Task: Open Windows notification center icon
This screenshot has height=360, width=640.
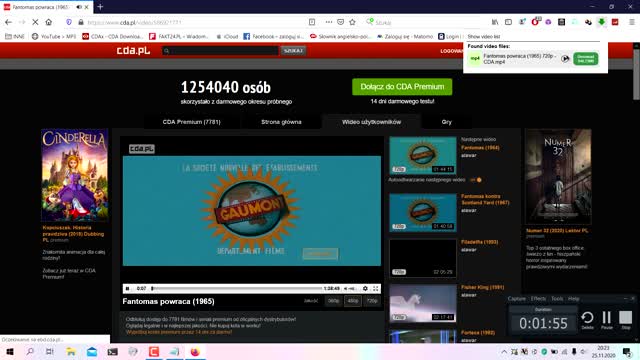Action: coord(627,352)
